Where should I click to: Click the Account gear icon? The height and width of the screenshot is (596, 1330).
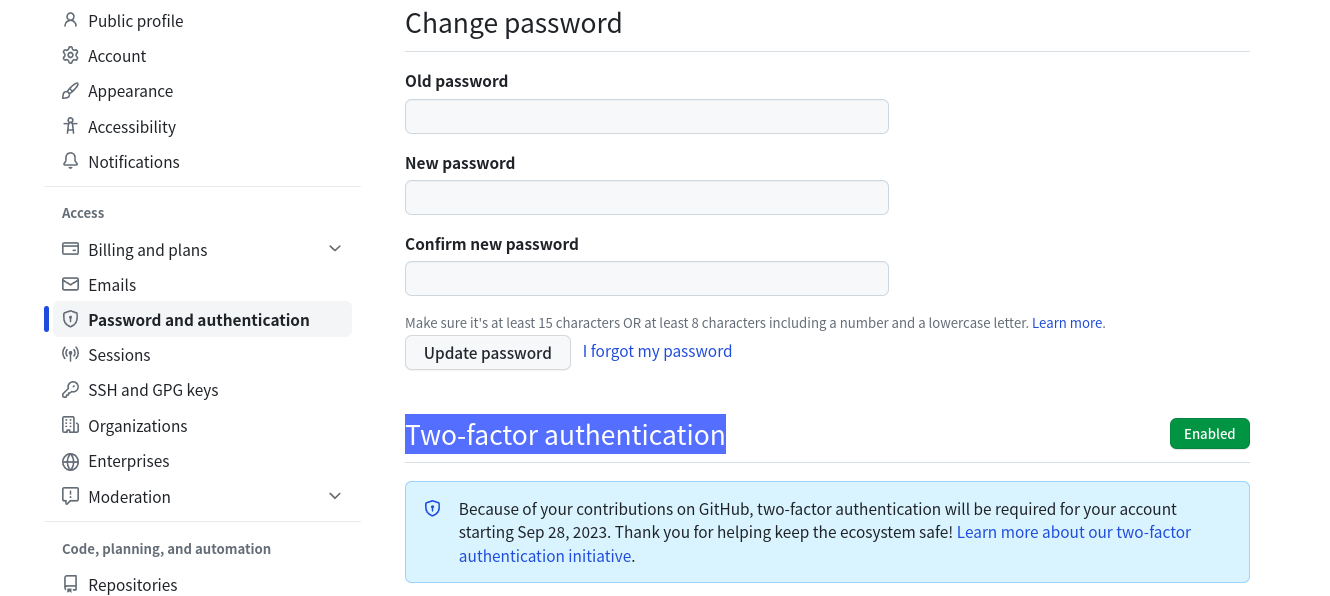point(70,56)
